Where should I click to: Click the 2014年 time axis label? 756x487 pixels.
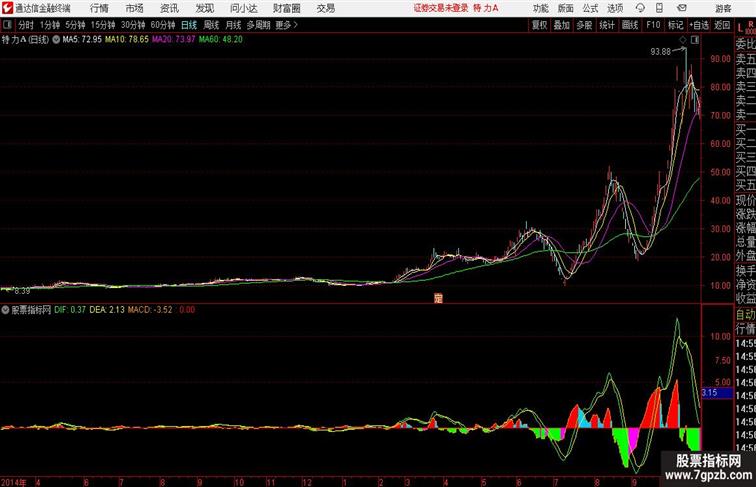tap(14, 482)
